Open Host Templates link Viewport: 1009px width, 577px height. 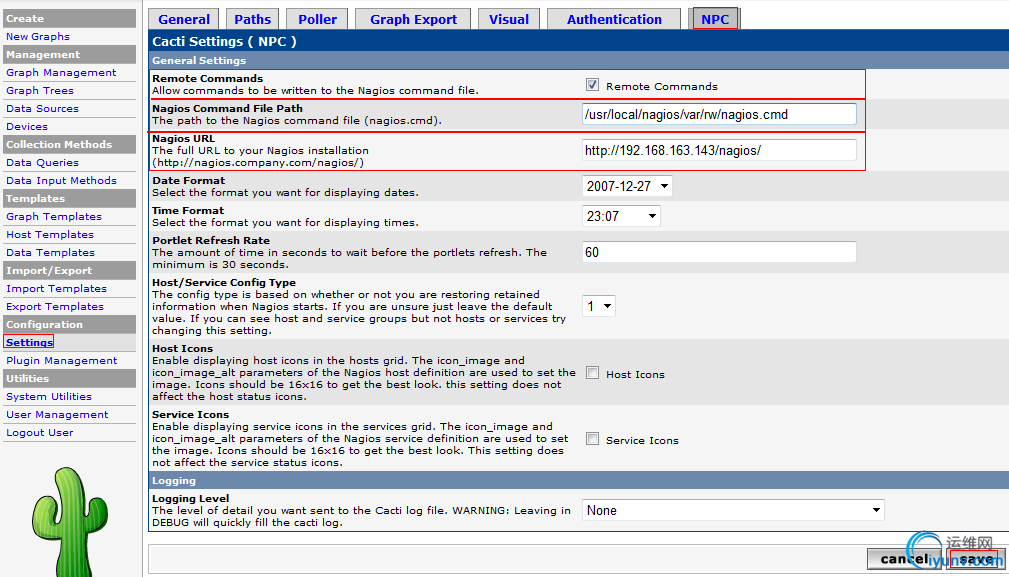(x=50, y=235)
